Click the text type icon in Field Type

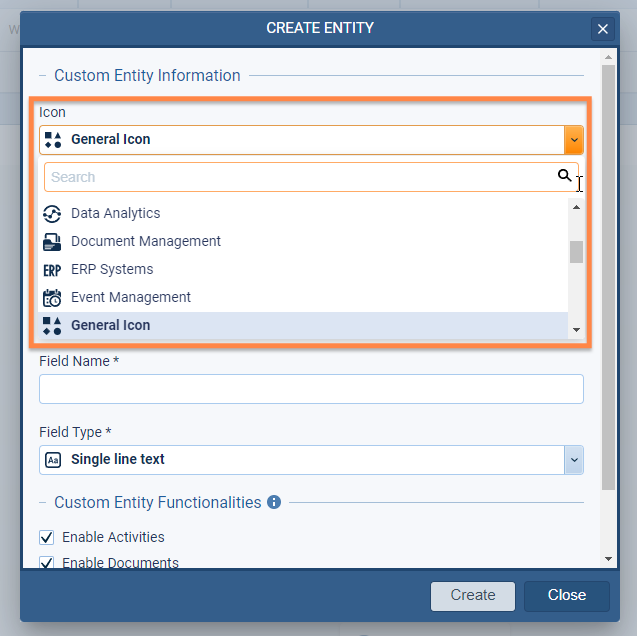tap(53, 460)
